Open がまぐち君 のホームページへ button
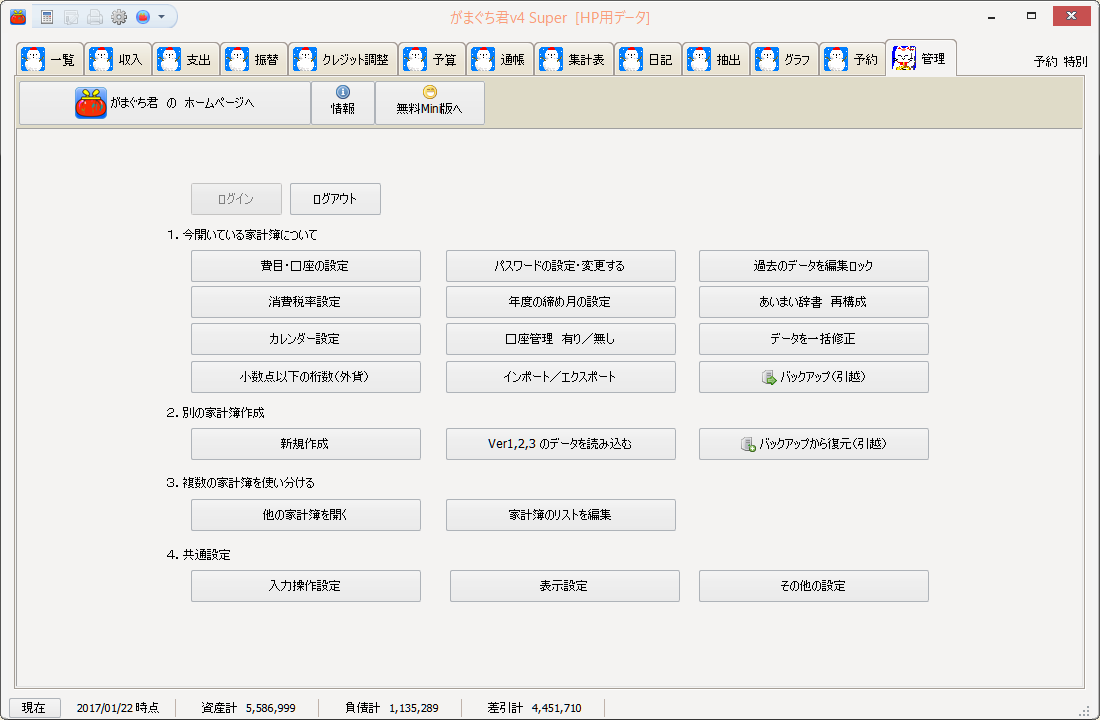The height and width of the screenshot is (720, 1100). [x=165, y=103]
